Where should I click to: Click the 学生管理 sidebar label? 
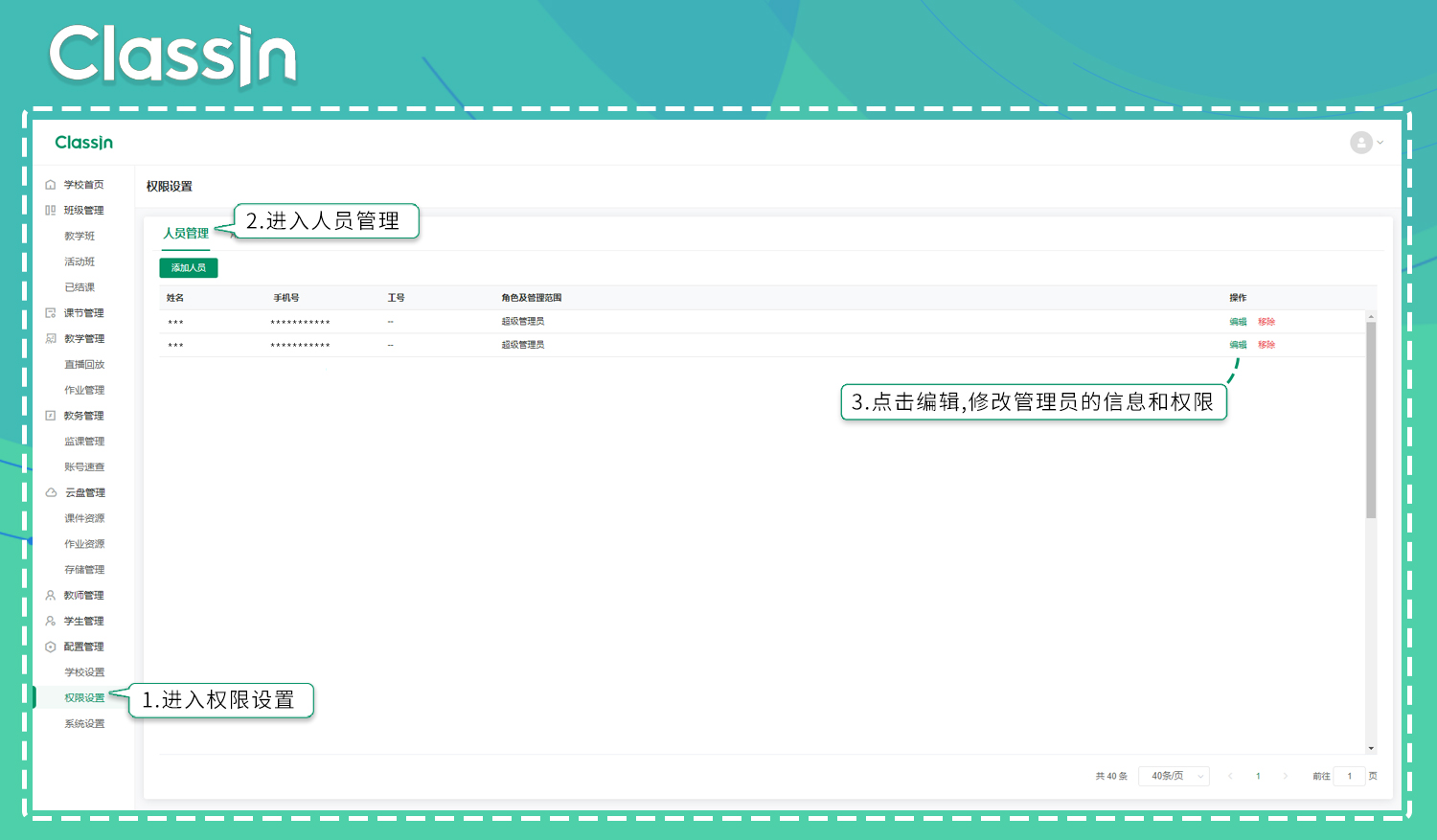(x=84, y=622)
